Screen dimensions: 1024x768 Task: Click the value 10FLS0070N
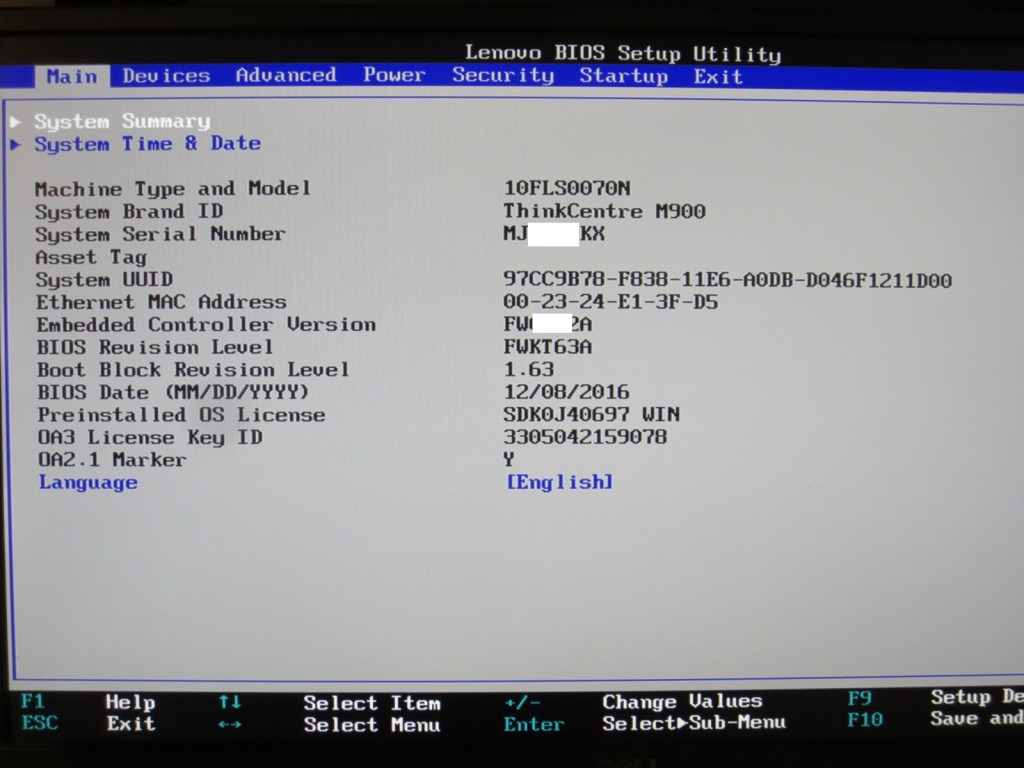567,188
